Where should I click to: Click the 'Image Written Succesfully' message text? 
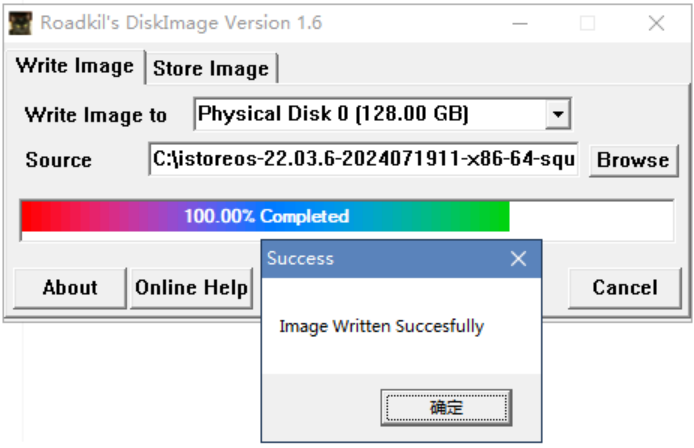(381, 326)
